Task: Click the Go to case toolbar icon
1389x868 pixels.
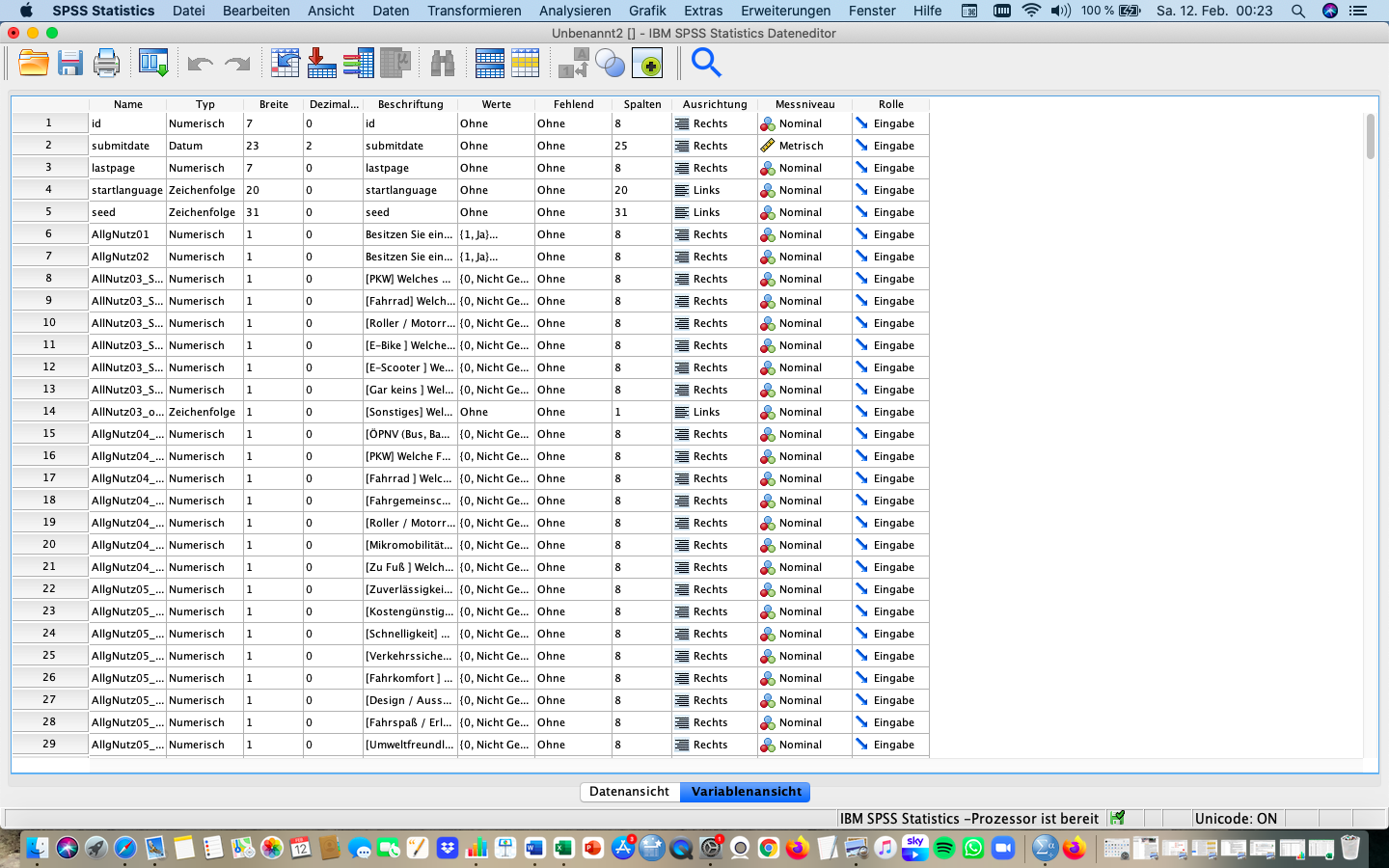Action: pyautogui.click(x=286, y=64)
